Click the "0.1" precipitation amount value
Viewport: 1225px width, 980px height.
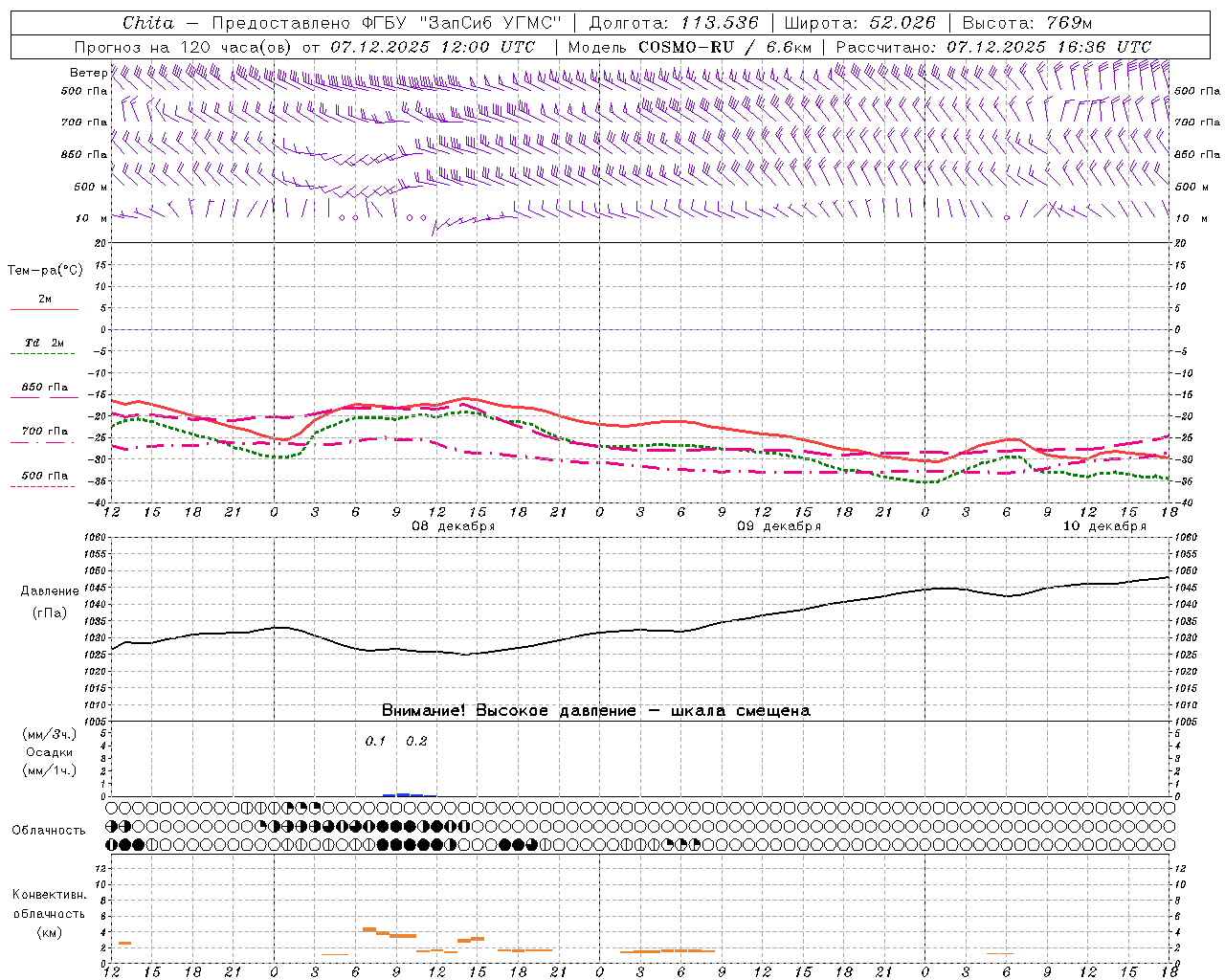click(x=375, y=742)
